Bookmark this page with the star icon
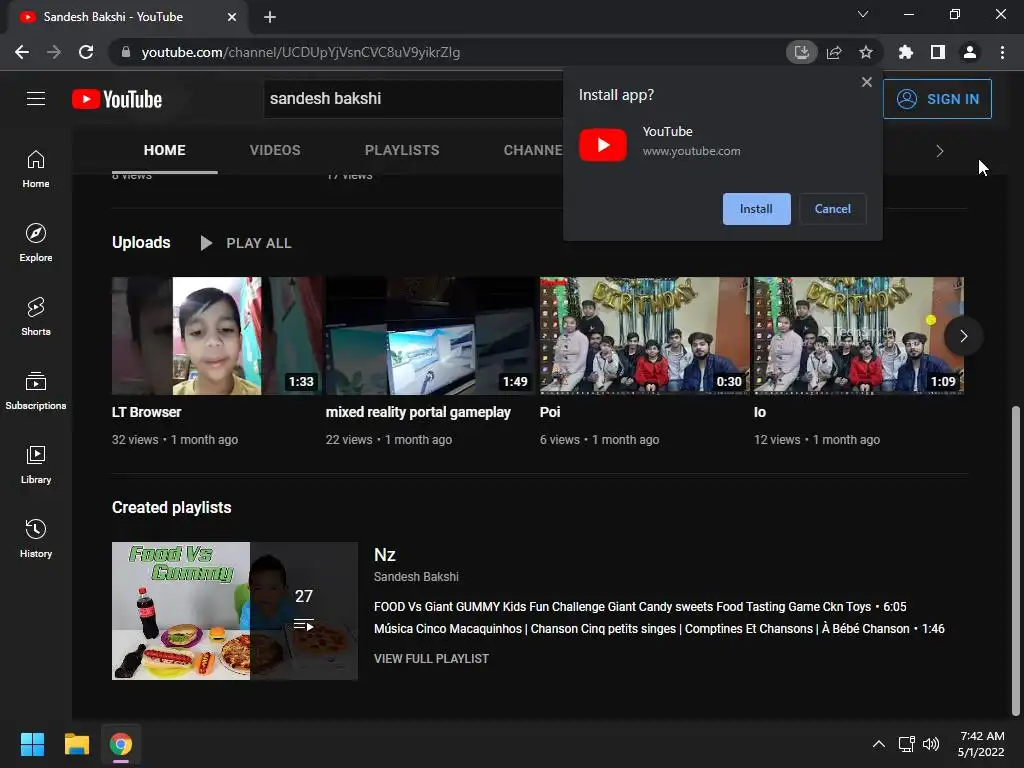The image size is (1024, 768). point(866,52)
